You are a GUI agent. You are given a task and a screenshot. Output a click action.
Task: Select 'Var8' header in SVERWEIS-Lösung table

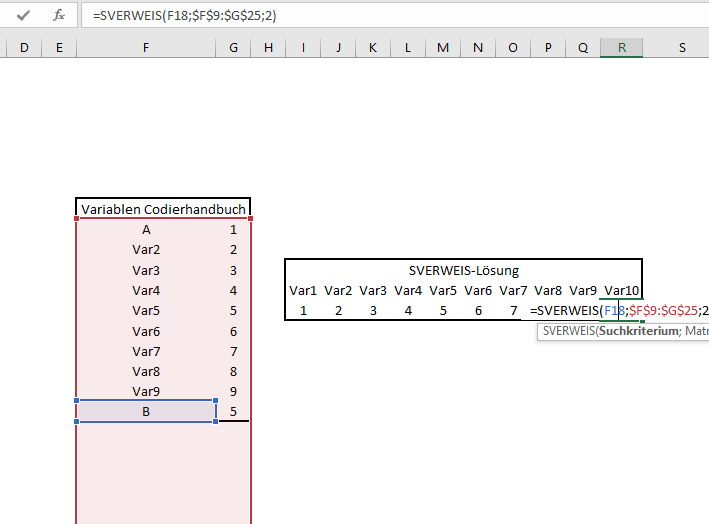coord(548,290)
